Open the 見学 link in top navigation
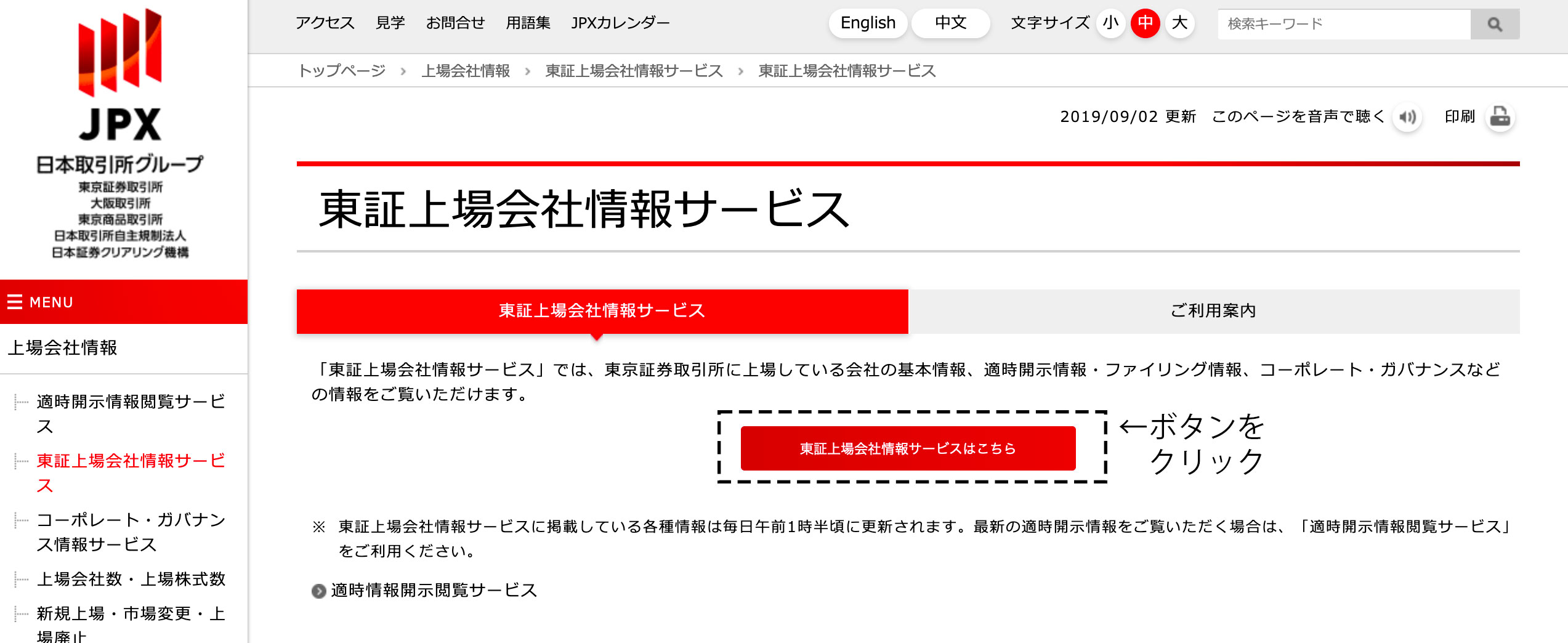Screen dimensions: 1568x643 tap(390, 23)
